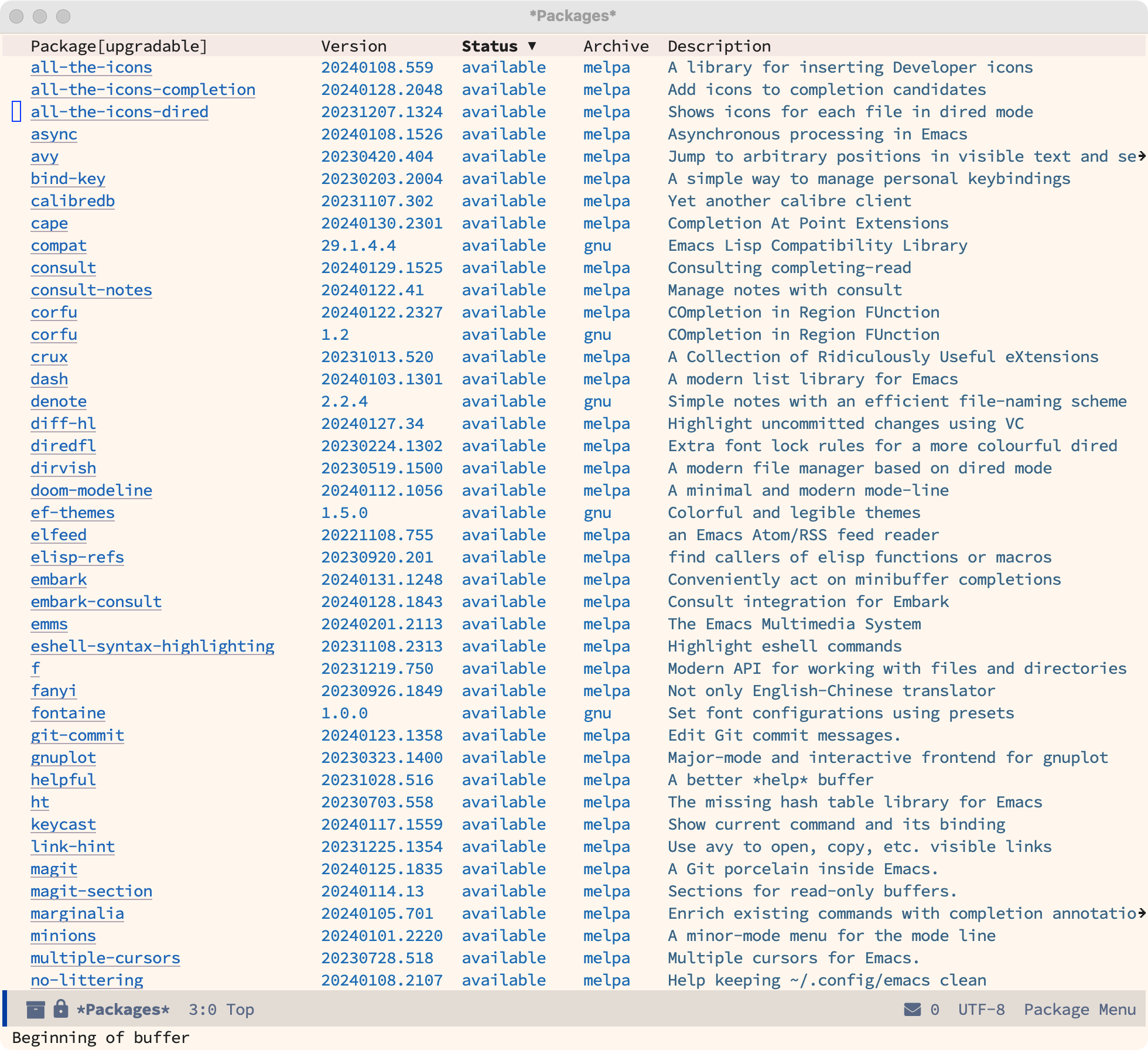Click the Package Menu major mode label
1148x1050 pixels.
point(1080,1010)
